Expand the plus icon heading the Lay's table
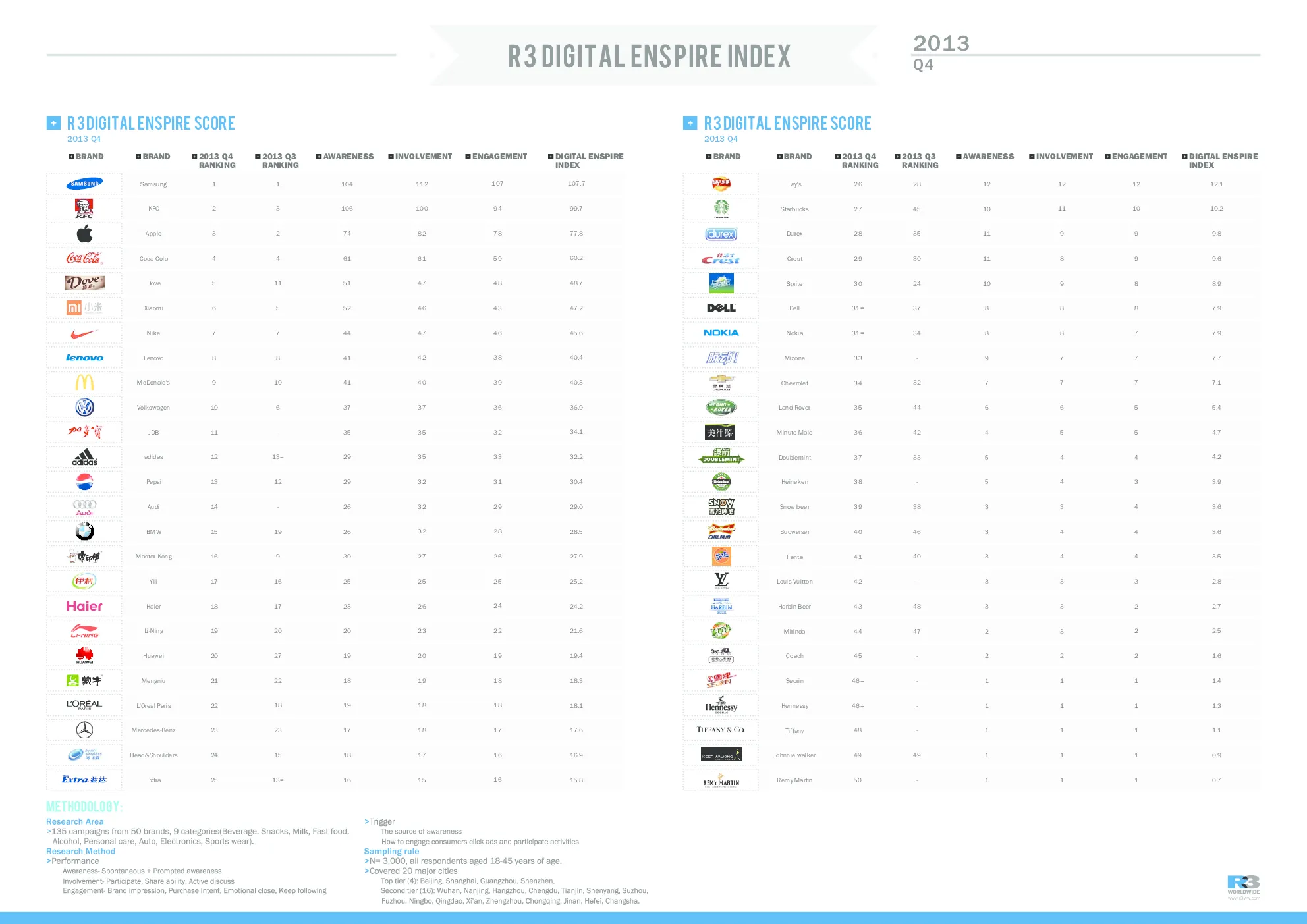 tap(690, 123)
